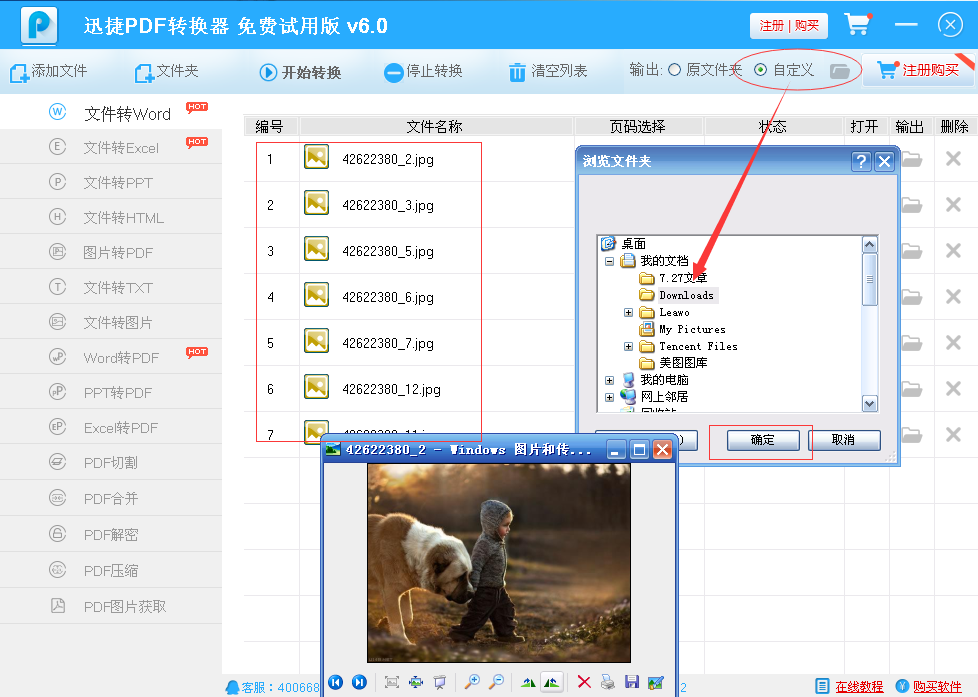Click help question button in browse folder dialog
978x697 pixels.
coord(861,162)
